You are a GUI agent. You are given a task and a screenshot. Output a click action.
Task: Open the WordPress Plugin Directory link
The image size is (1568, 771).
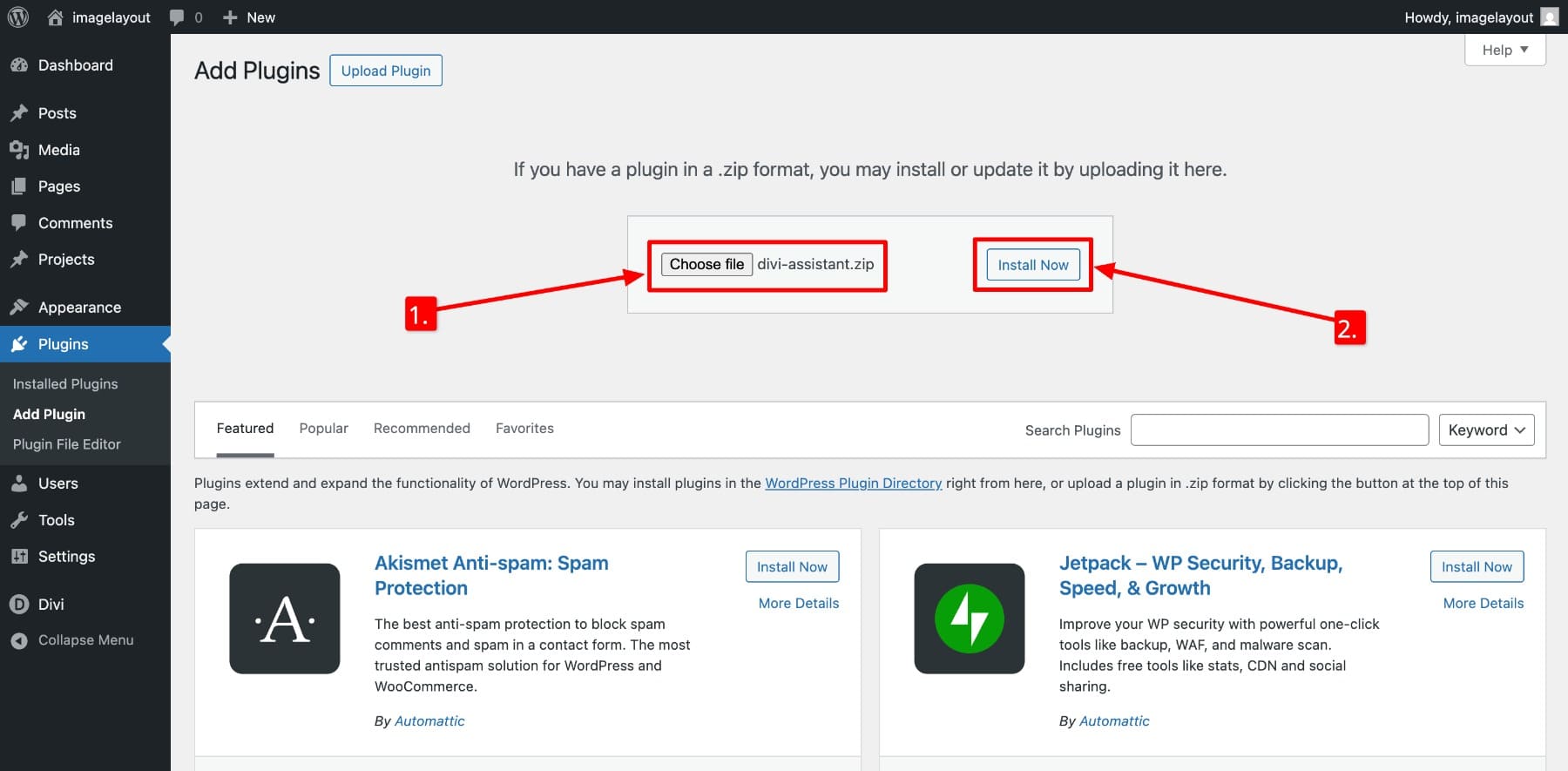(854, 483)
